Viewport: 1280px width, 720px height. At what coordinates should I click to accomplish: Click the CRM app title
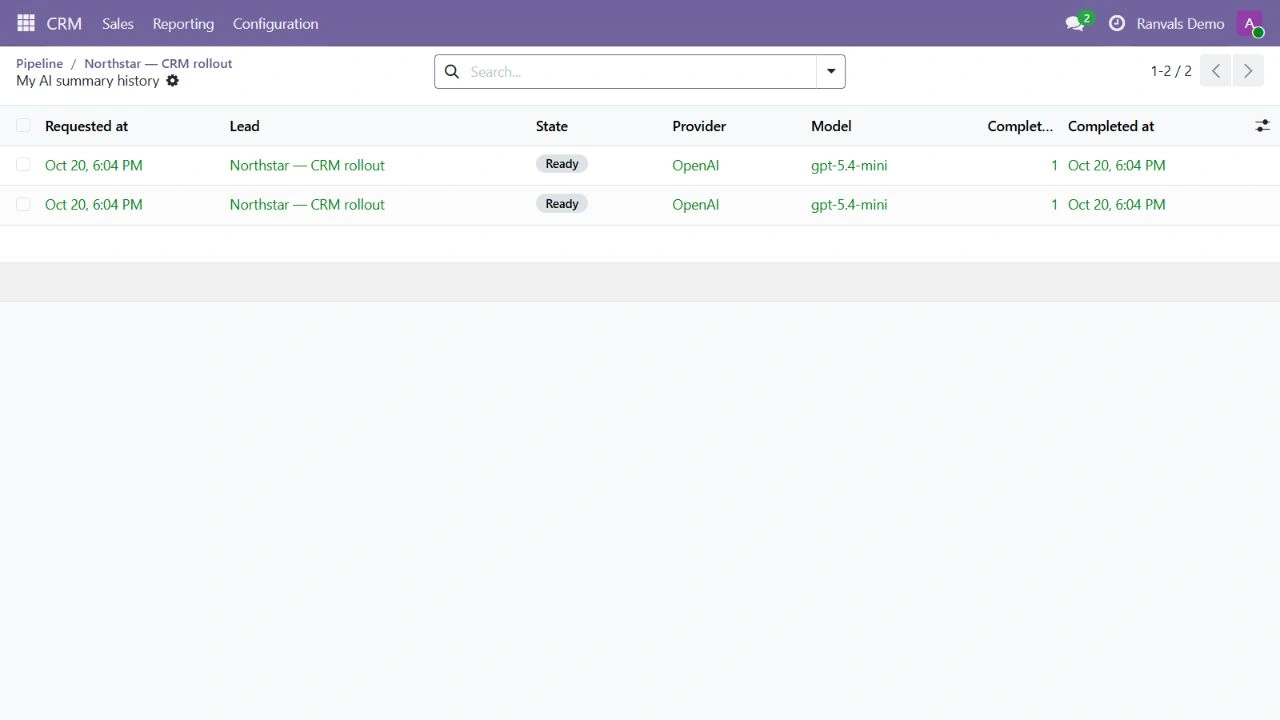point(64,23)
